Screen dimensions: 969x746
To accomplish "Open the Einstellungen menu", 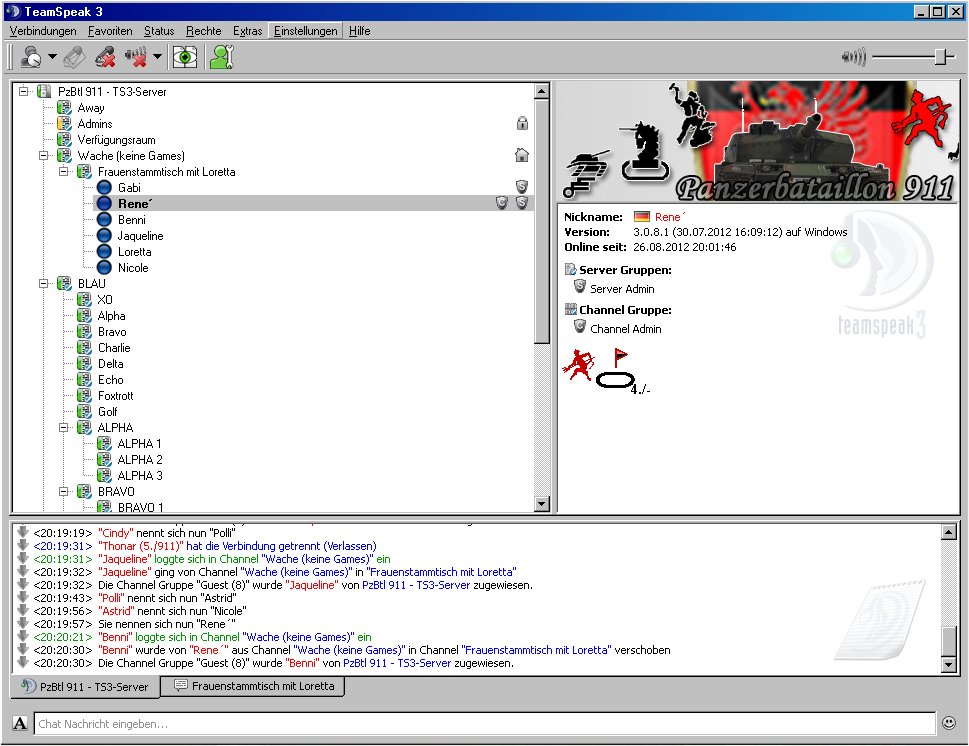I will point(305,31).
